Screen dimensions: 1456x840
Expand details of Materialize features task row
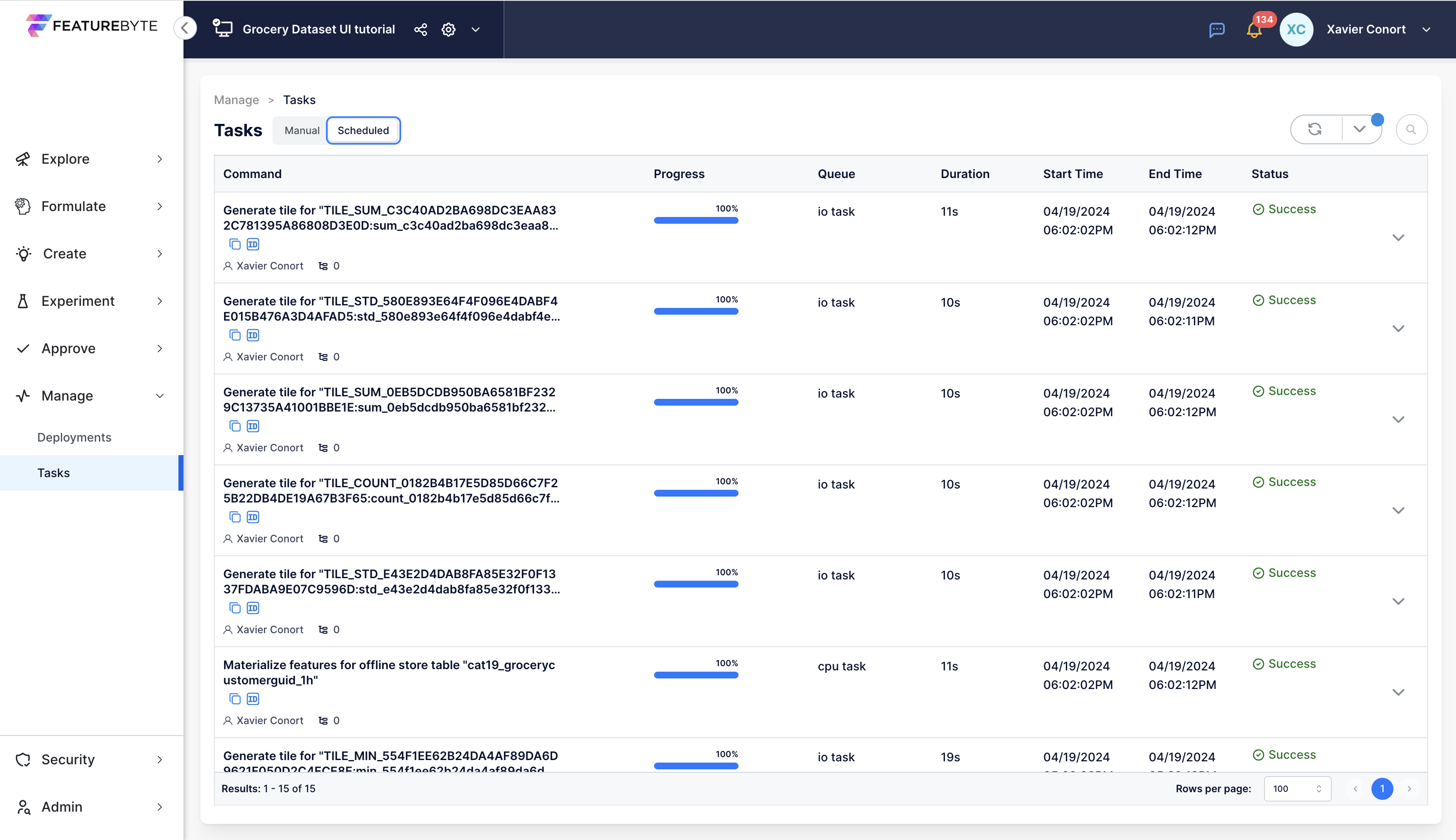(1398, 692)
